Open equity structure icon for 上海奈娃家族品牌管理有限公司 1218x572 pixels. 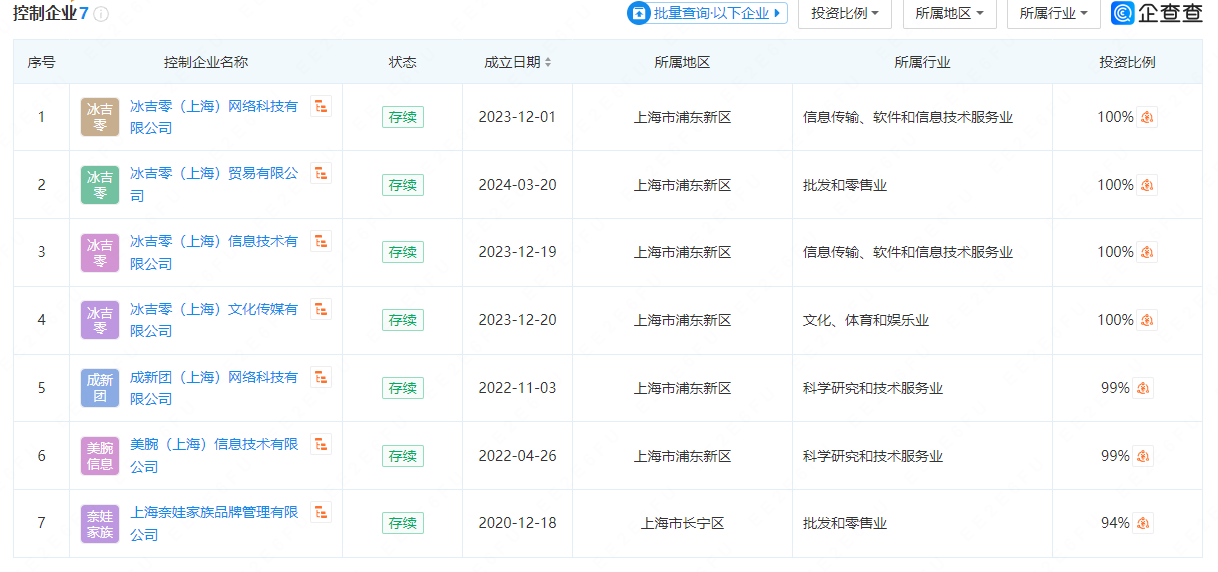[321, 512]
